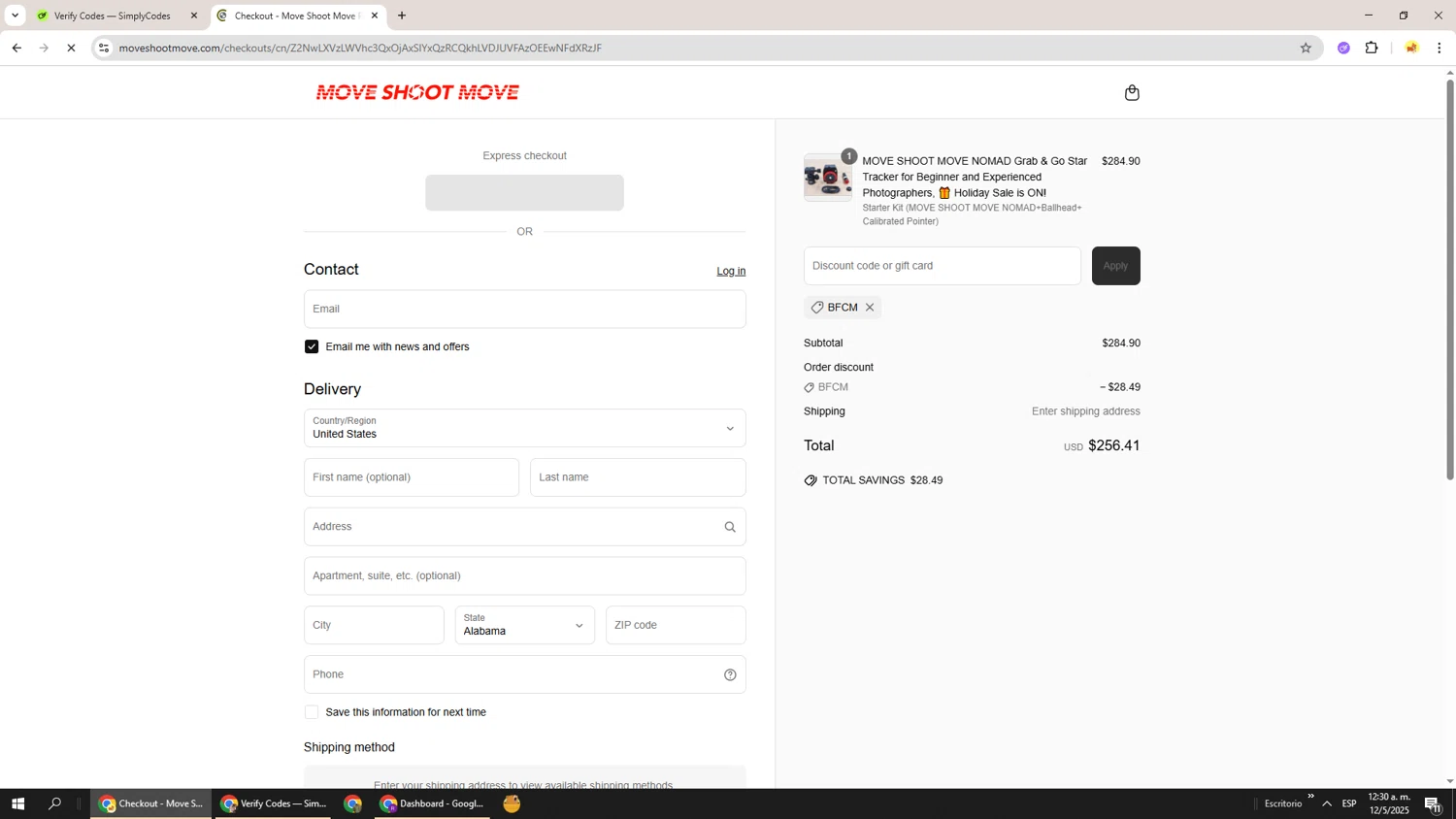Focus the Email input field

pos(525,309)
